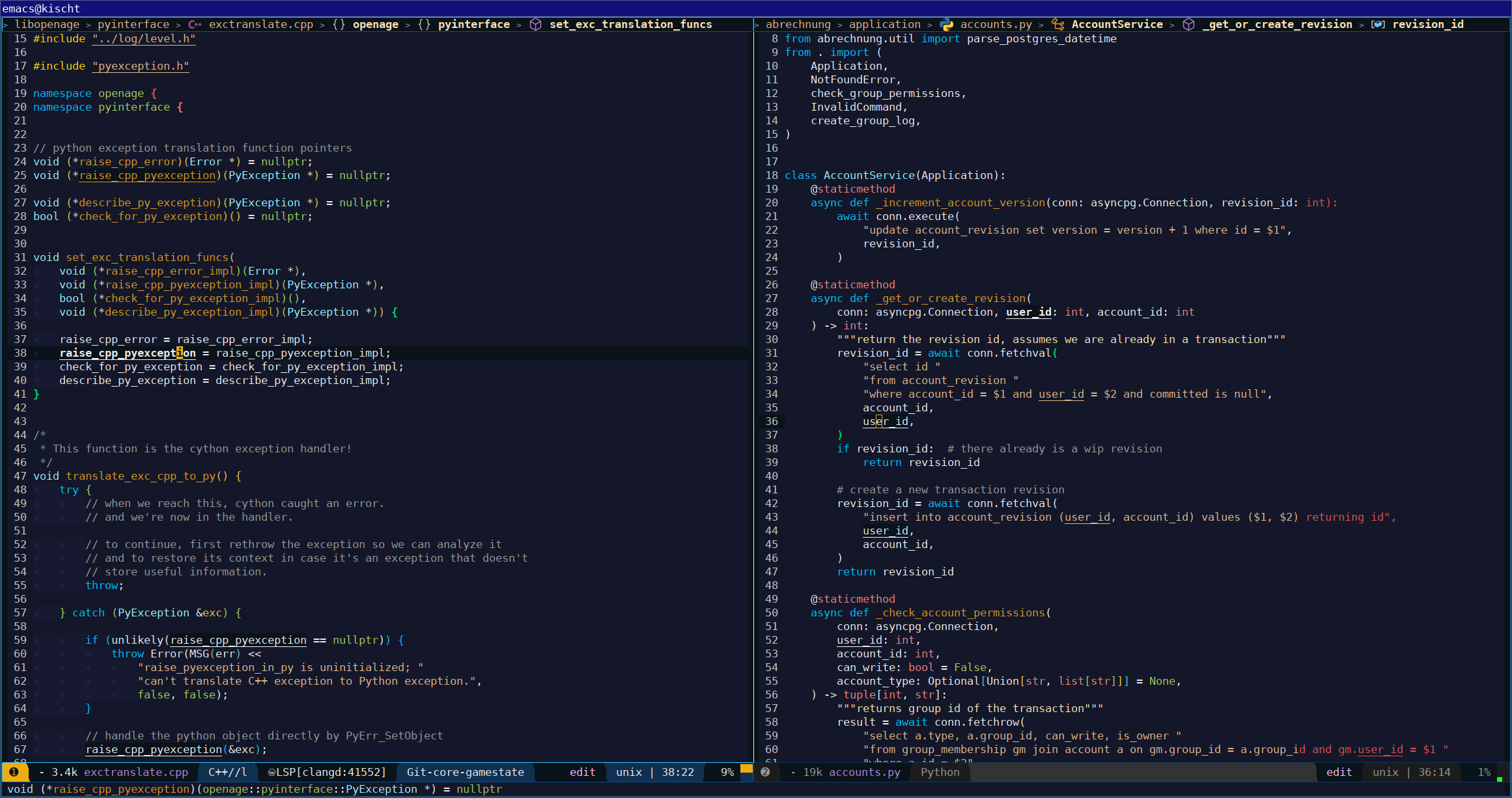Viewport: 1512px width, 798px height.
Task: Click the unix line-ending indicator in left modeline
Action: (x=629, y=772)
